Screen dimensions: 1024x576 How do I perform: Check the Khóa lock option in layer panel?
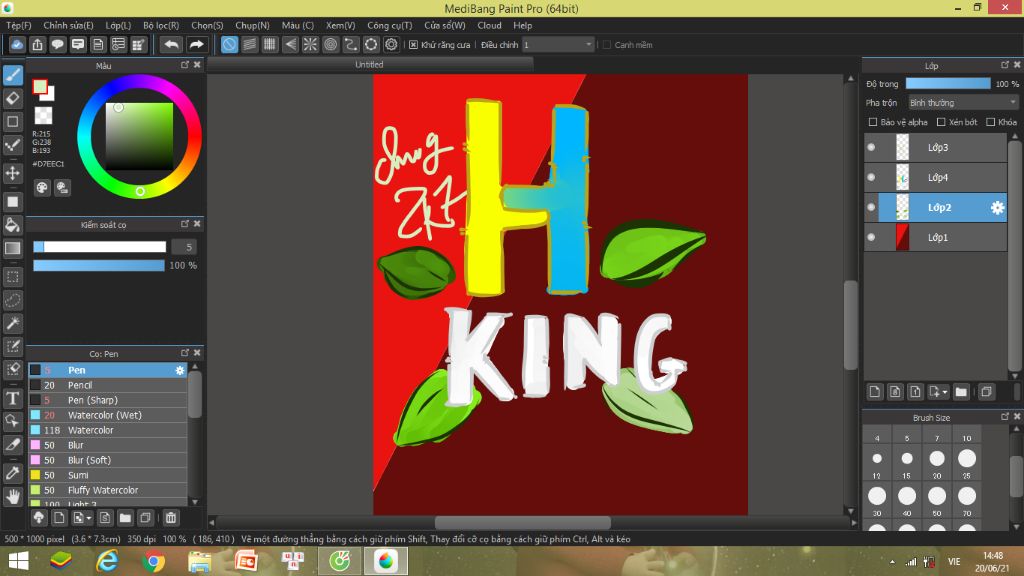tap(992, 122)
